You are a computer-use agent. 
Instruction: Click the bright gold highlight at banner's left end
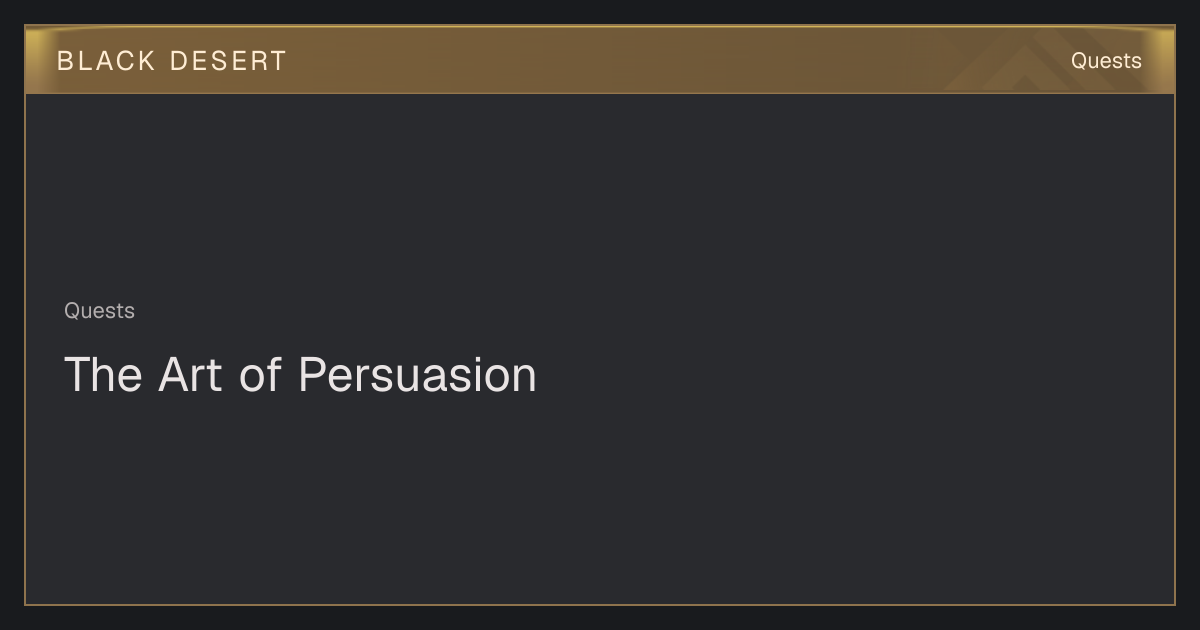click(38, 60)
